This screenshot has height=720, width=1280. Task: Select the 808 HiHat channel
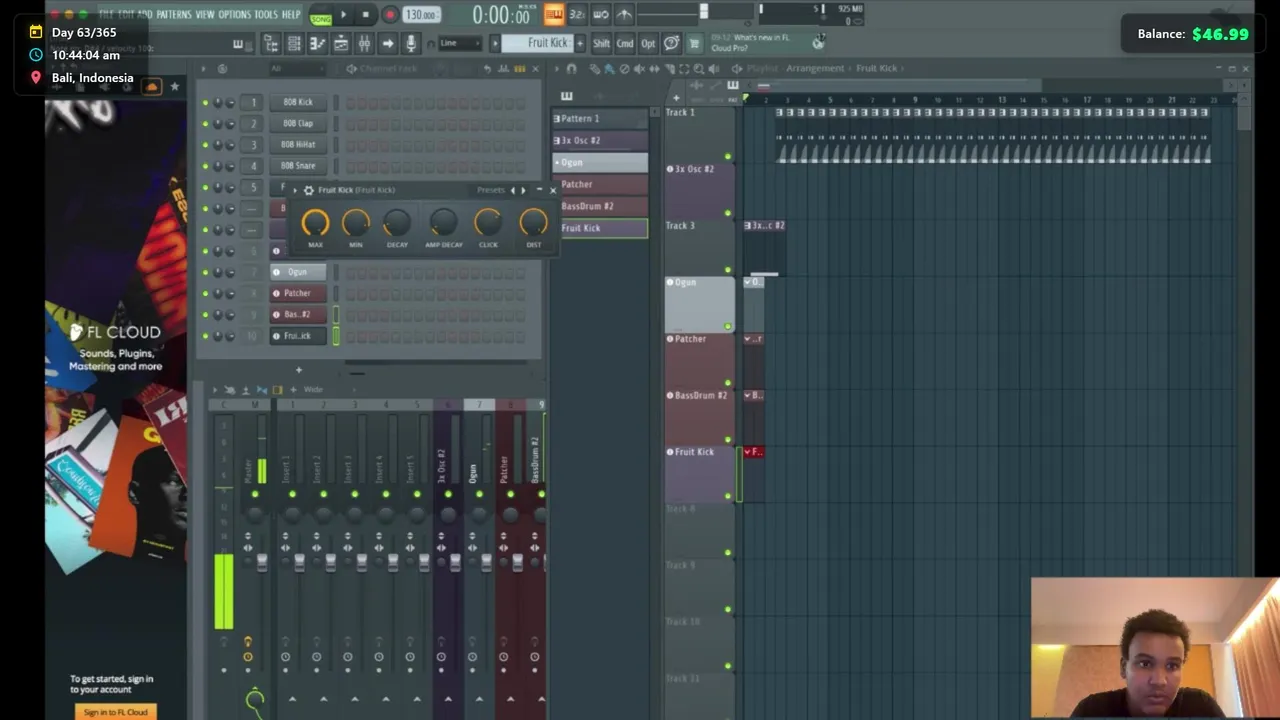point(297,144)
